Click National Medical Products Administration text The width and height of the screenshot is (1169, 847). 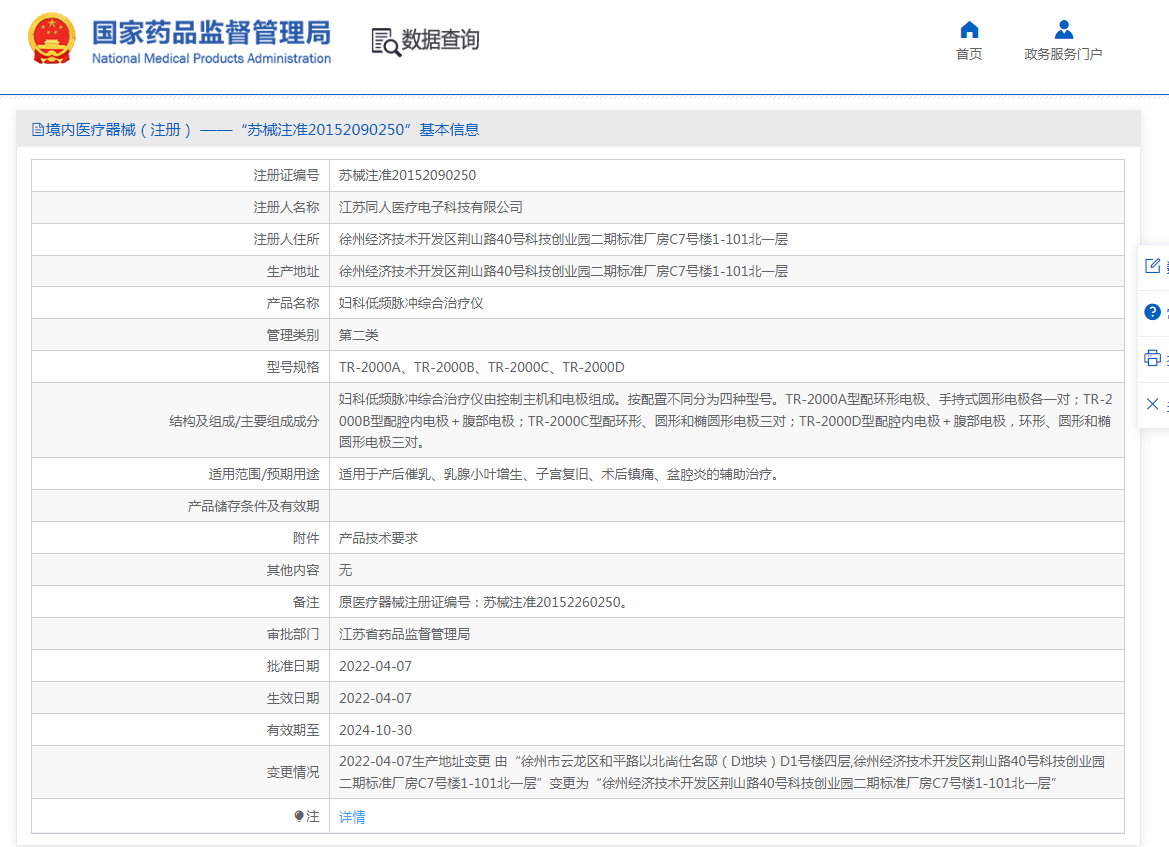212,58
